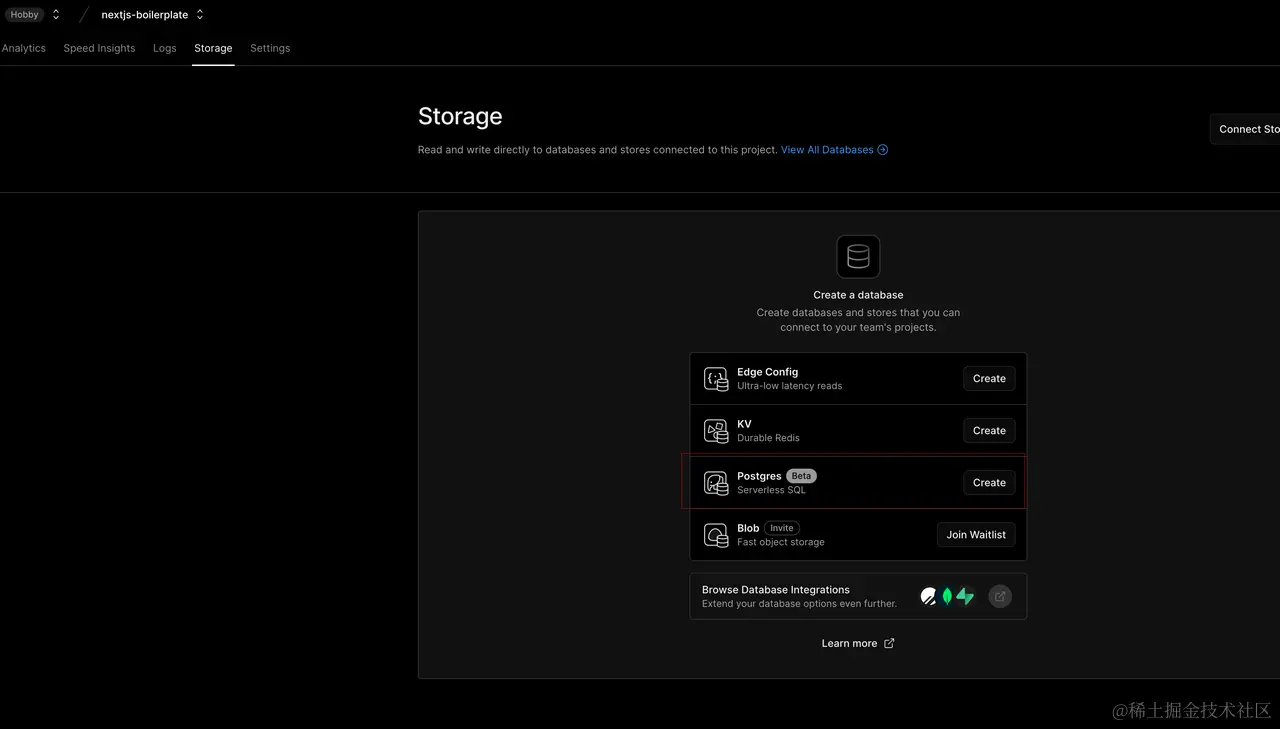Switch to the Speed Insights tab
This screenshot has height=729, width=1280.
click(99, 48)
